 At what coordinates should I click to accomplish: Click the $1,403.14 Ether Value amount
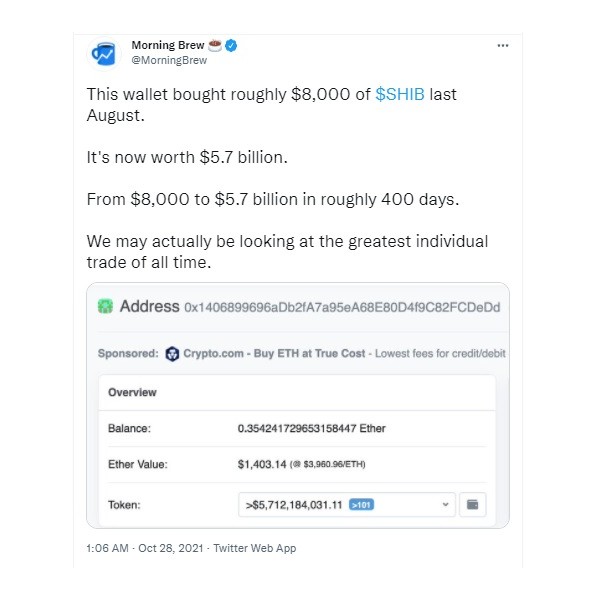coord(262,465)
